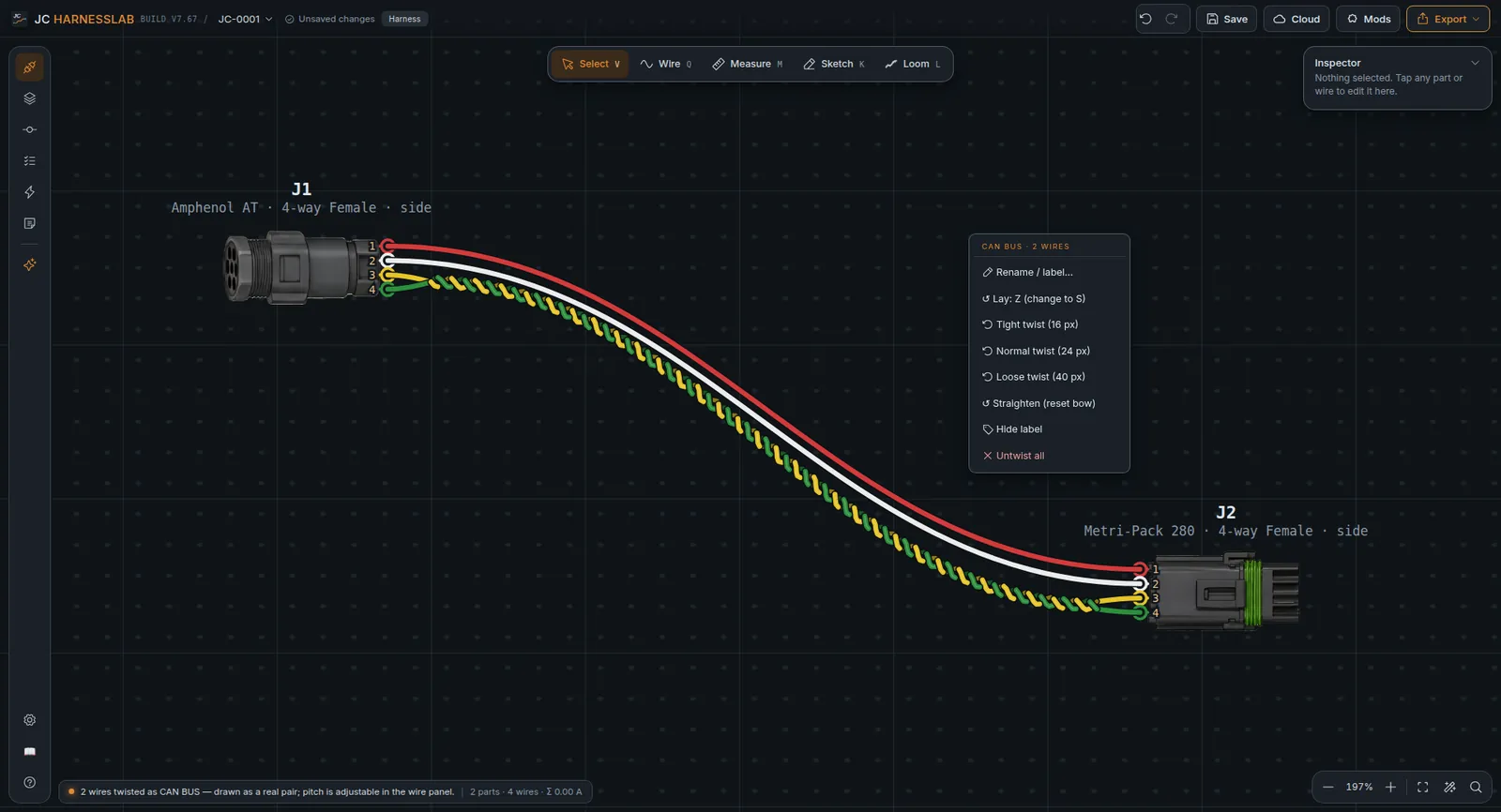Select Lay: Z (change to S)
The width and height of the screenshot is (1501, 812).
(1049, 298)
